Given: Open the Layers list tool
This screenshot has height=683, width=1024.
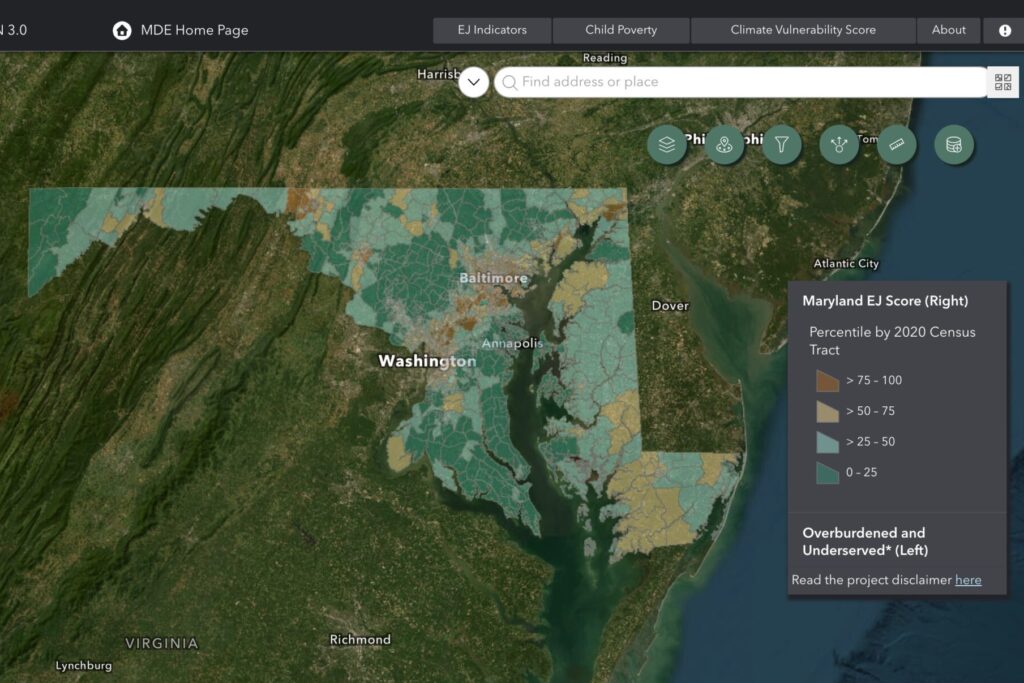Looking at the screenshot, I should tap(666, 144).
